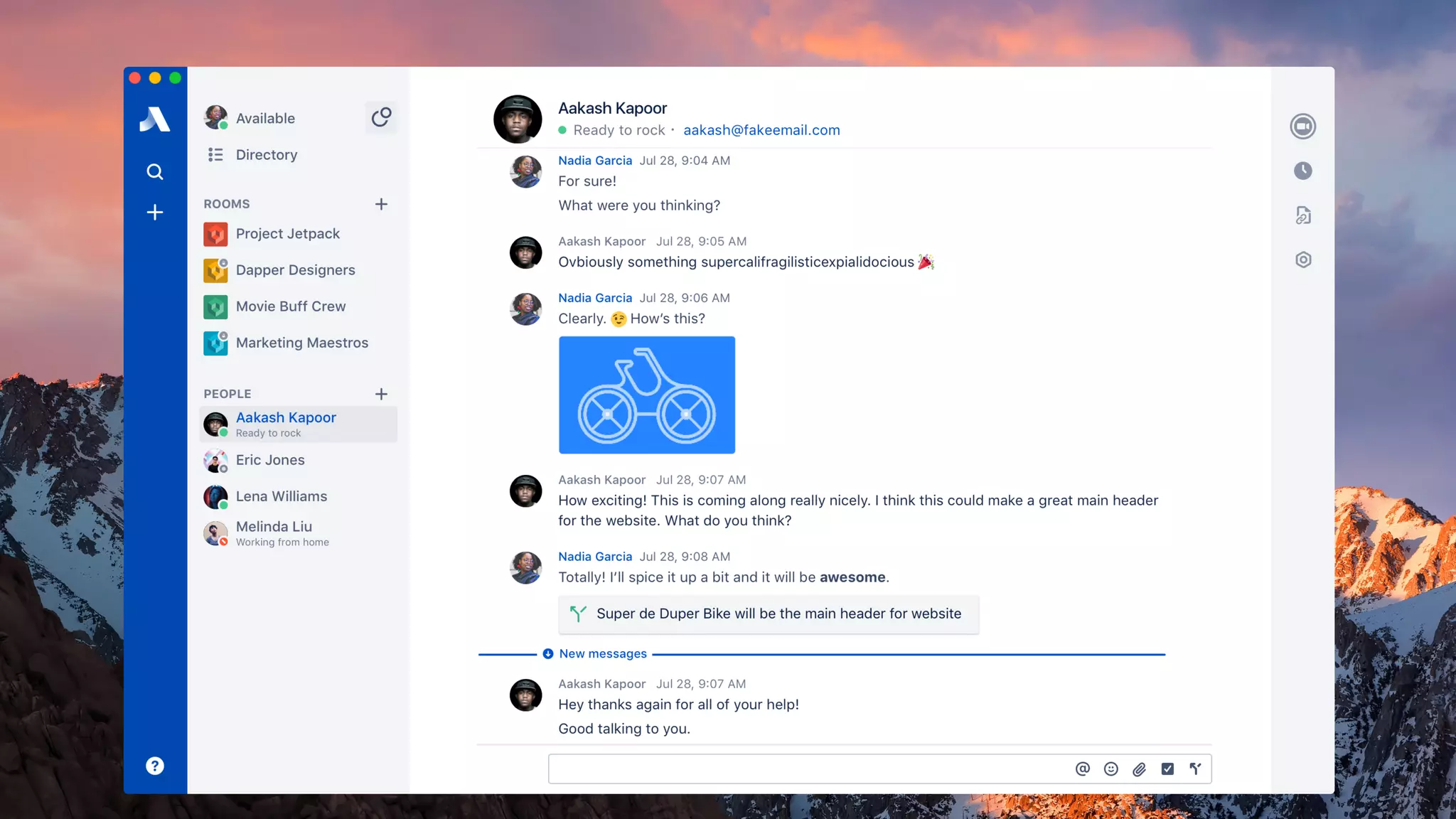
Task: Open the emoji picker
Action: 1110,769
